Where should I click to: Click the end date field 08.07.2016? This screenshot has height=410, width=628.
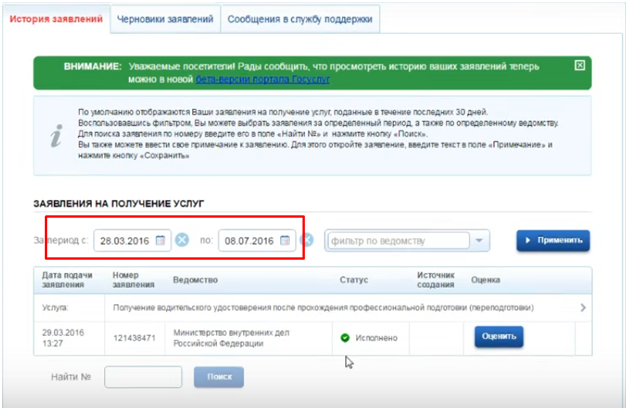pyautogui.click(x=248, y=240)
